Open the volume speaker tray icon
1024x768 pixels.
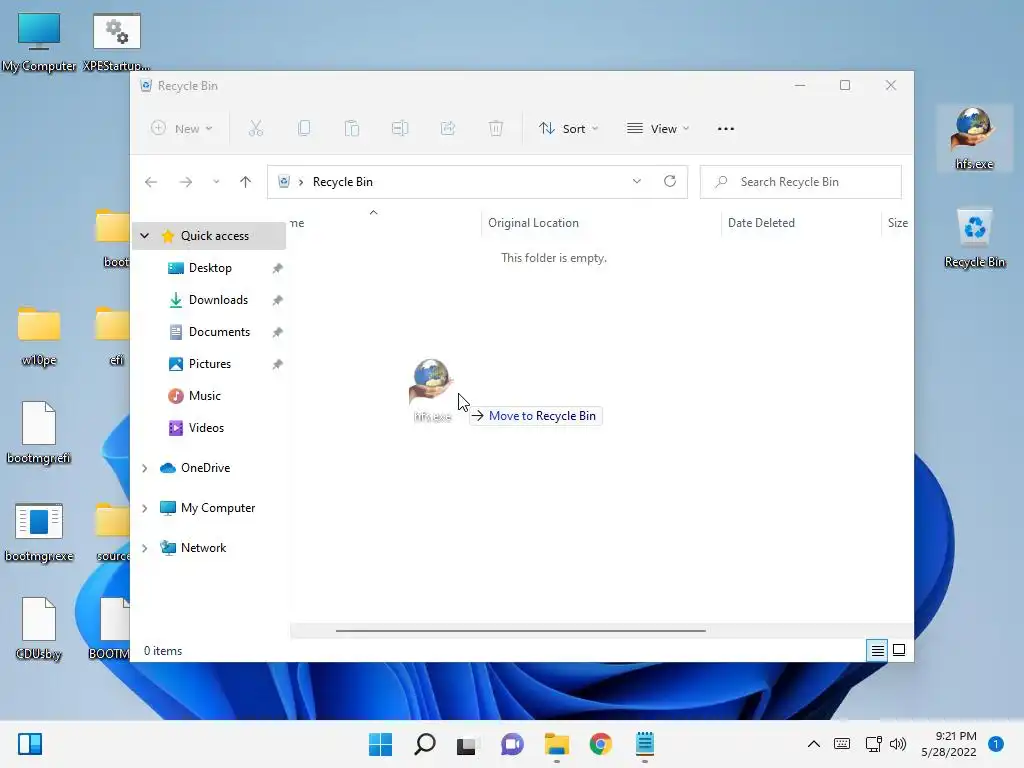coord(898,744)
